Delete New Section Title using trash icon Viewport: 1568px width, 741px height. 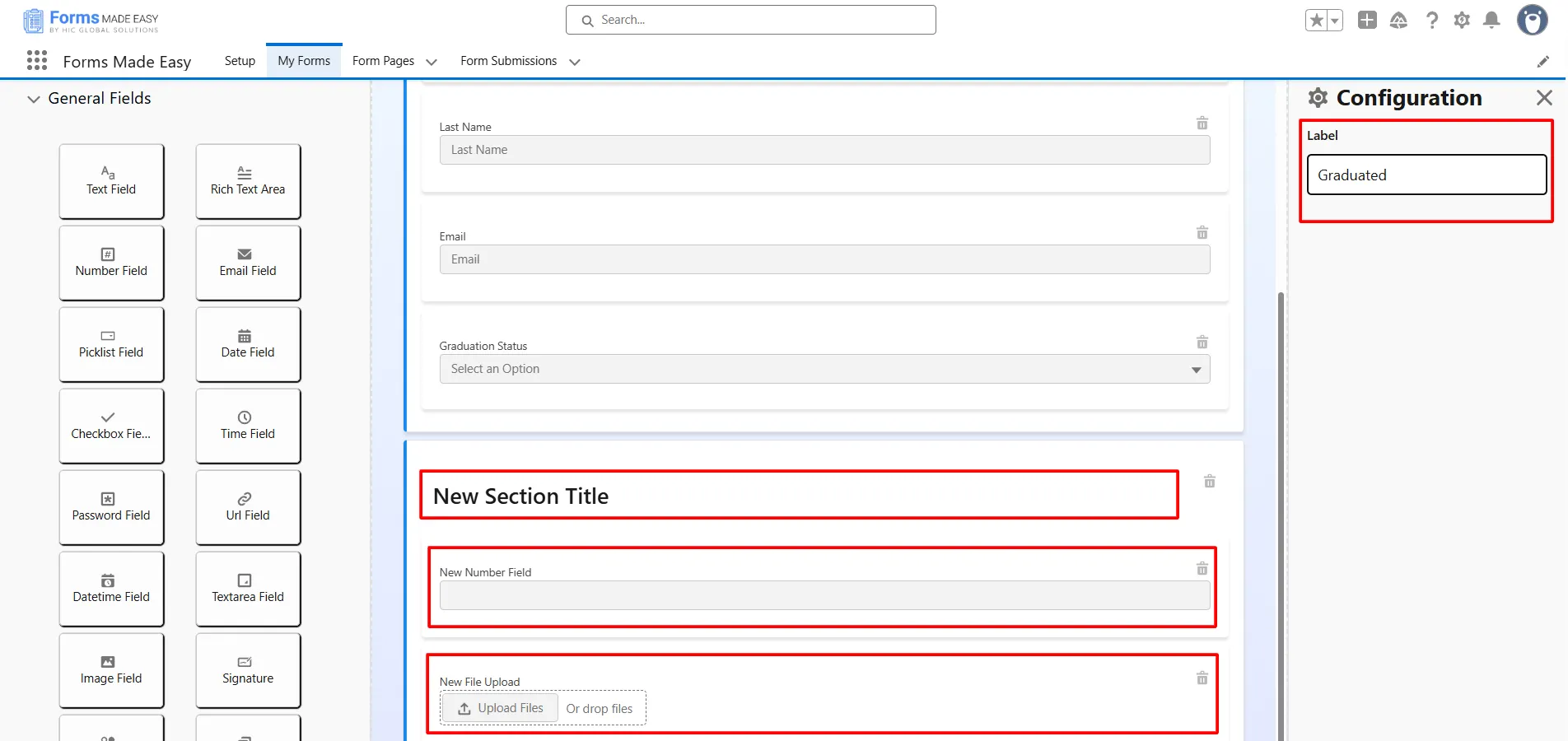1209,482
